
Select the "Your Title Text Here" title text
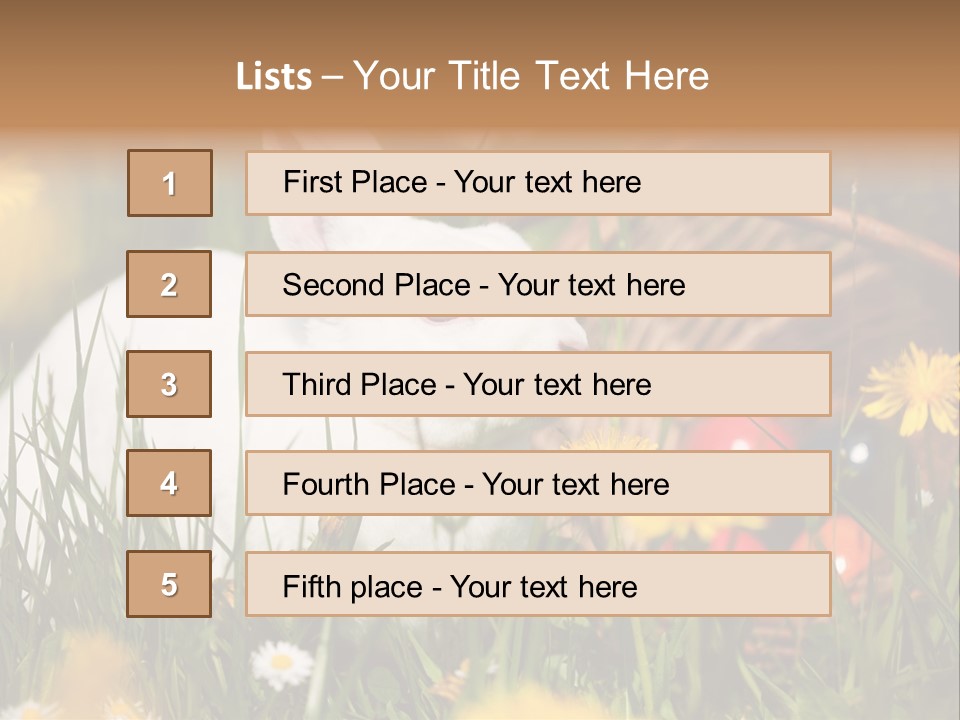click(531, 77)
